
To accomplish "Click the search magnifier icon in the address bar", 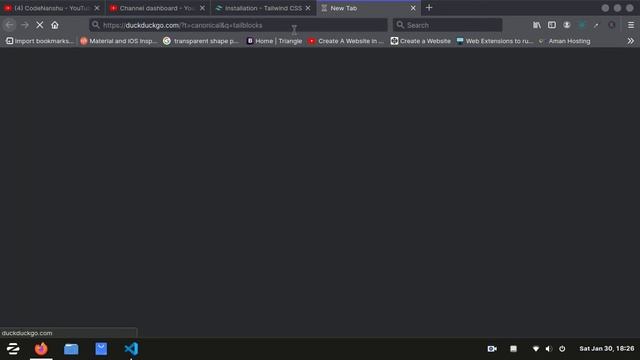I will 96,25.
